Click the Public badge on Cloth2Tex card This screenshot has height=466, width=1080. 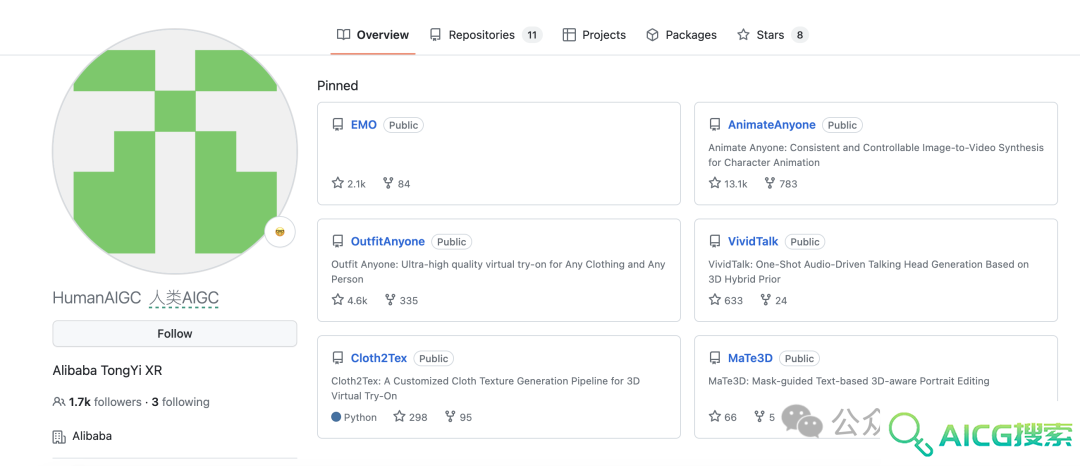434,358
